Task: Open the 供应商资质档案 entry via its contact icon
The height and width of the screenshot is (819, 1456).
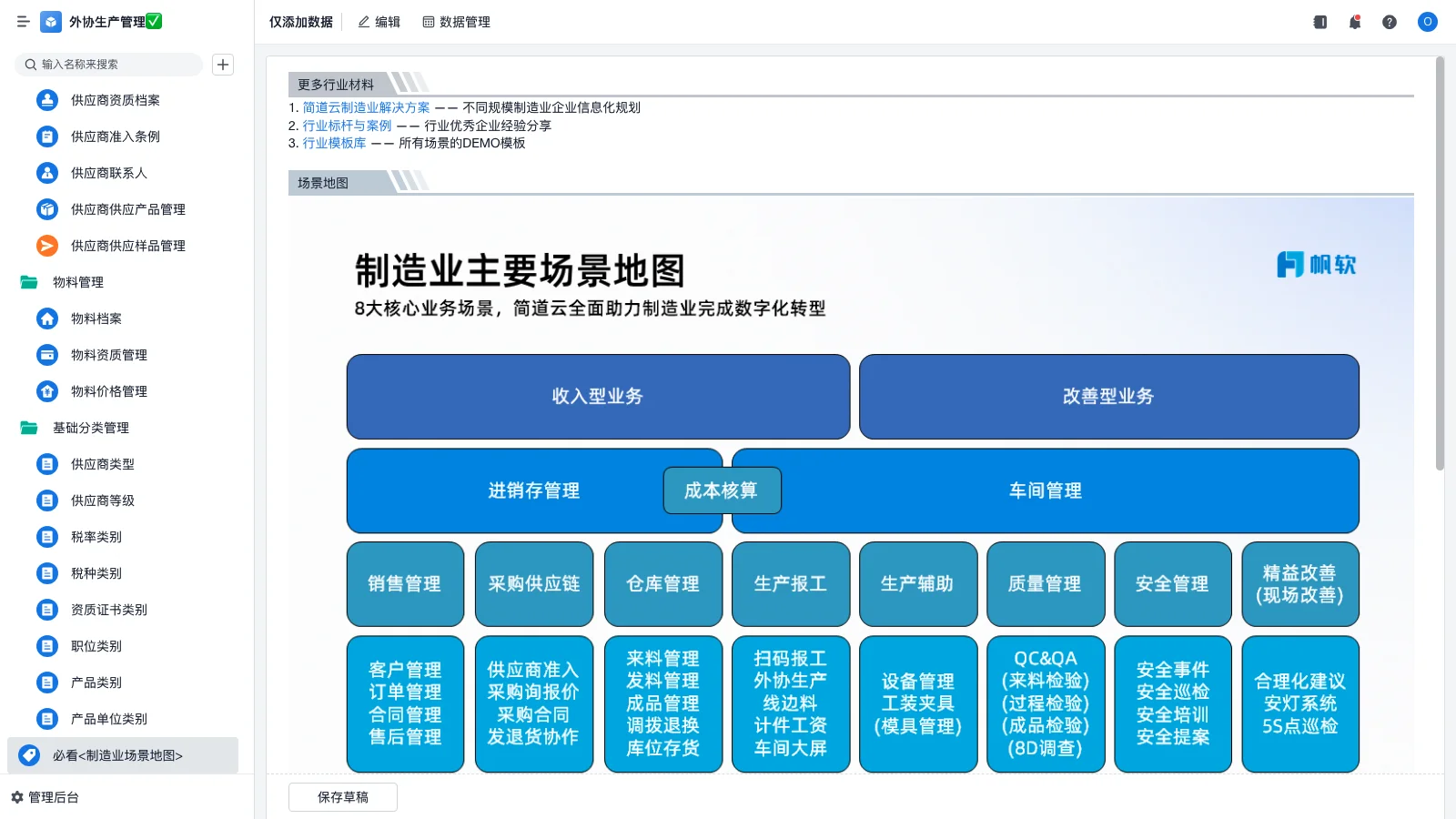Action: pos(46,100)
